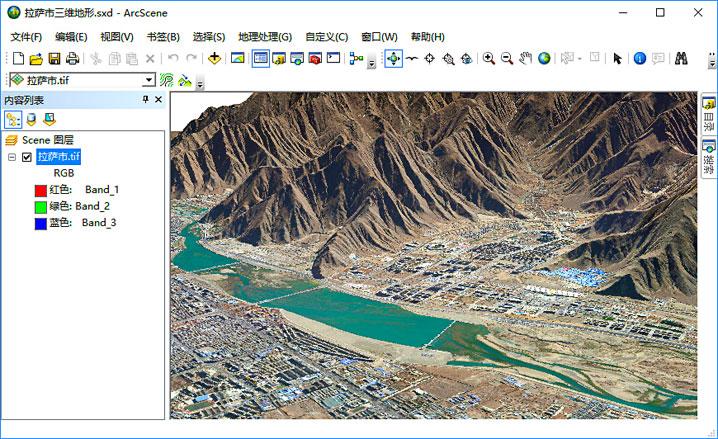Open the Find binoculars tool

[681, 59]
